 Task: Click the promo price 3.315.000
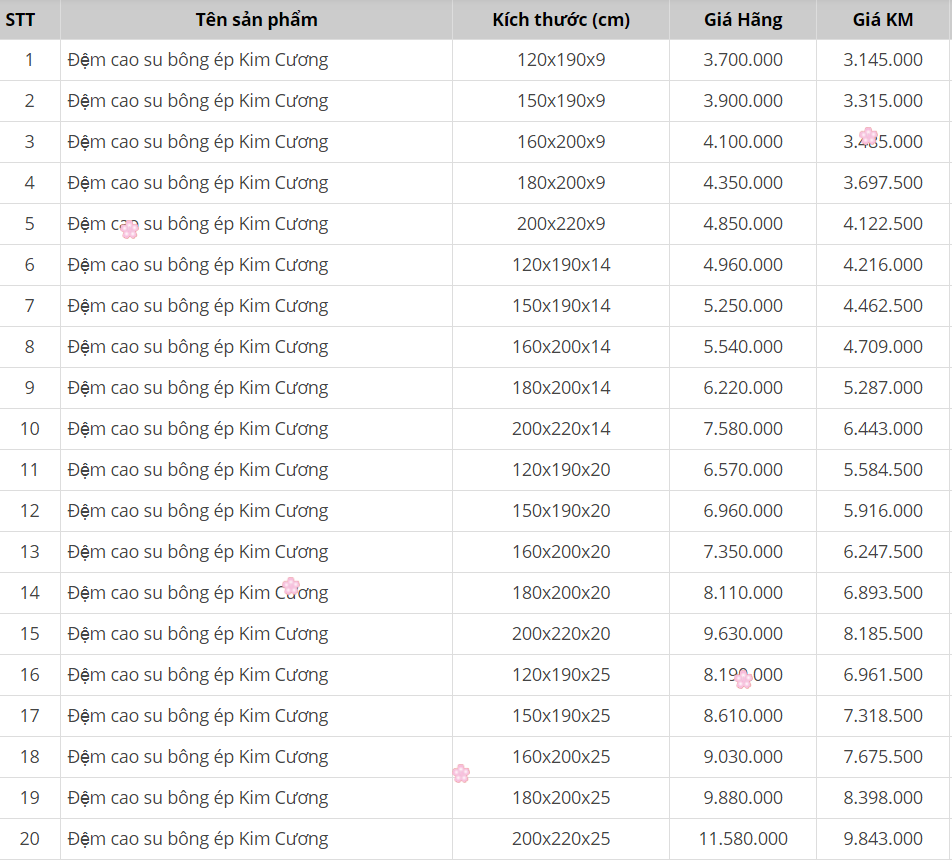pos(883,101)
